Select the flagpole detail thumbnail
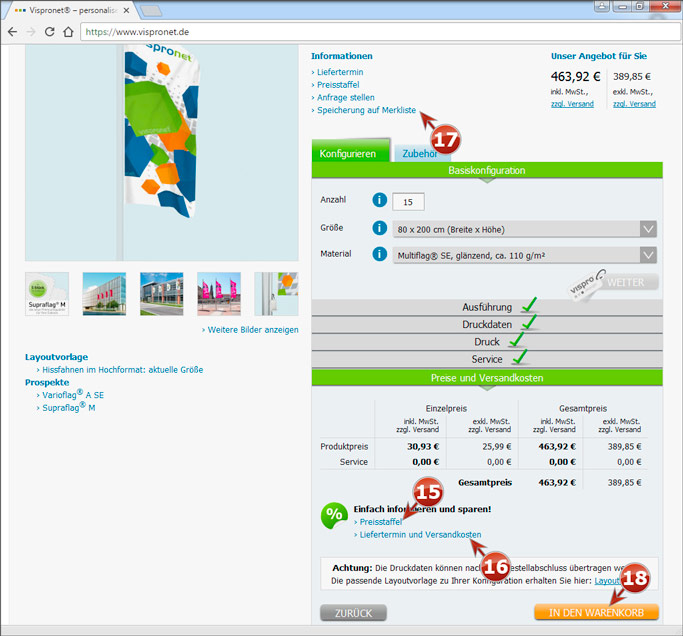Screen dimensions: 683x636 click(276, 294)
